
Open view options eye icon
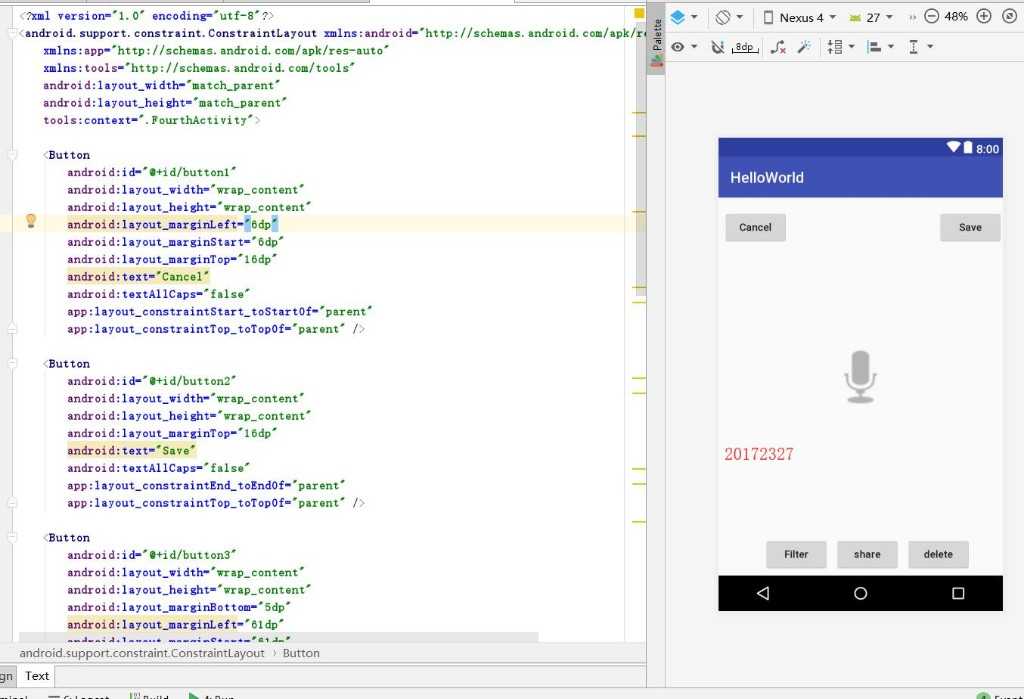pyautogui.click(x=678, y=47)
